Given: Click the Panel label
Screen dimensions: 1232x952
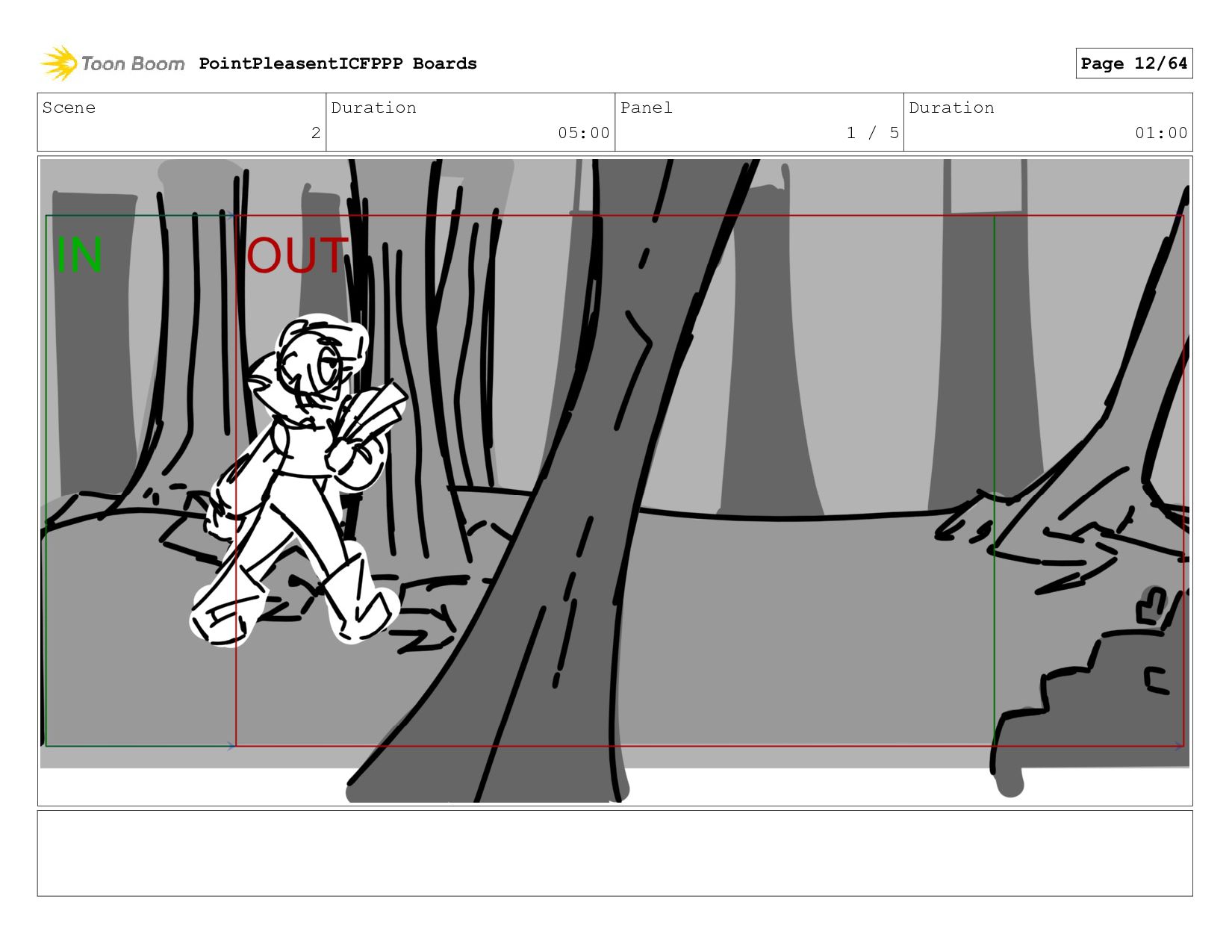Looking at the screenshot, I should [x=646, y=108].
